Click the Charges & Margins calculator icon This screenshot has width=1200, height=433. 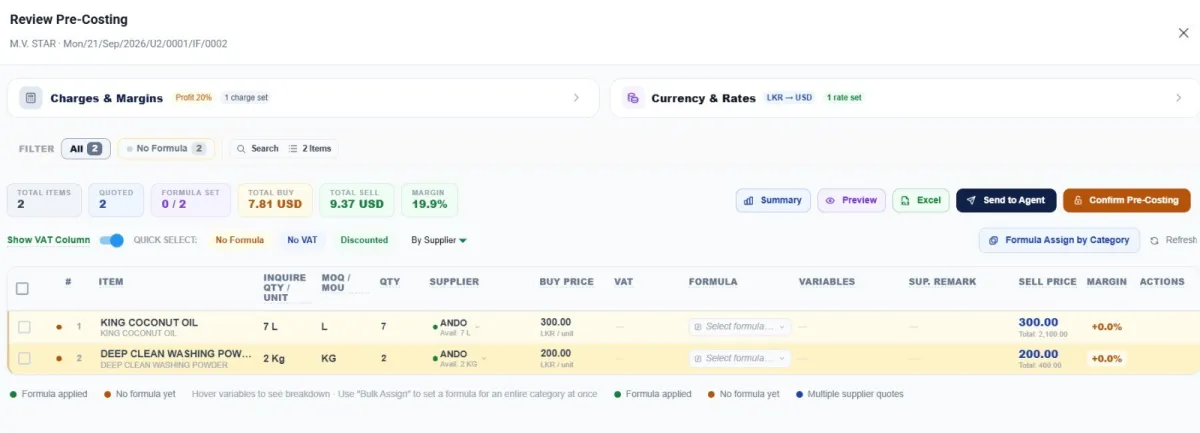31,98
